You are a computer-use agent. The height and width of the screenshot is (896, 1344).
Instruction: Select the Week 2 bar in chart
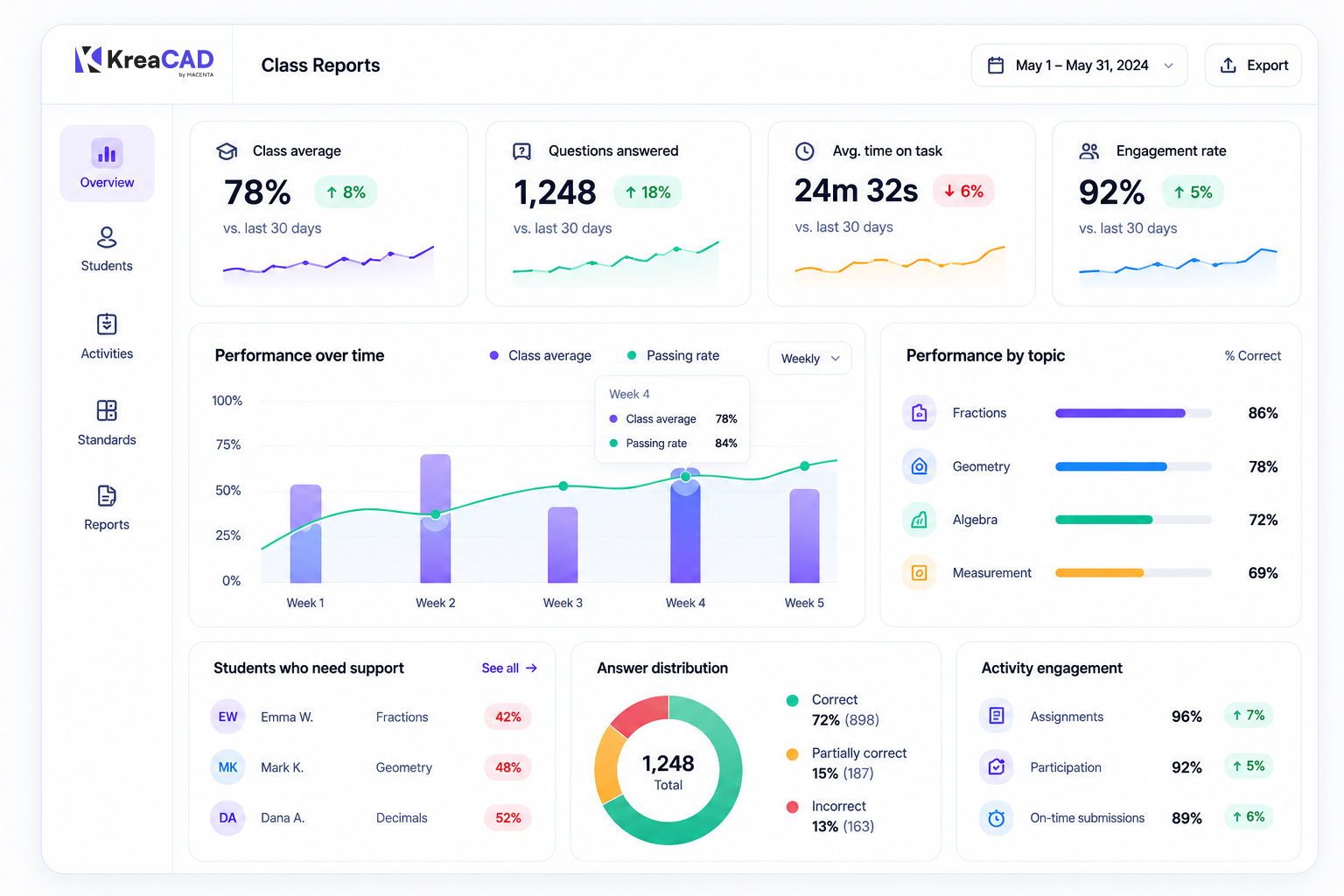point(436,518)
